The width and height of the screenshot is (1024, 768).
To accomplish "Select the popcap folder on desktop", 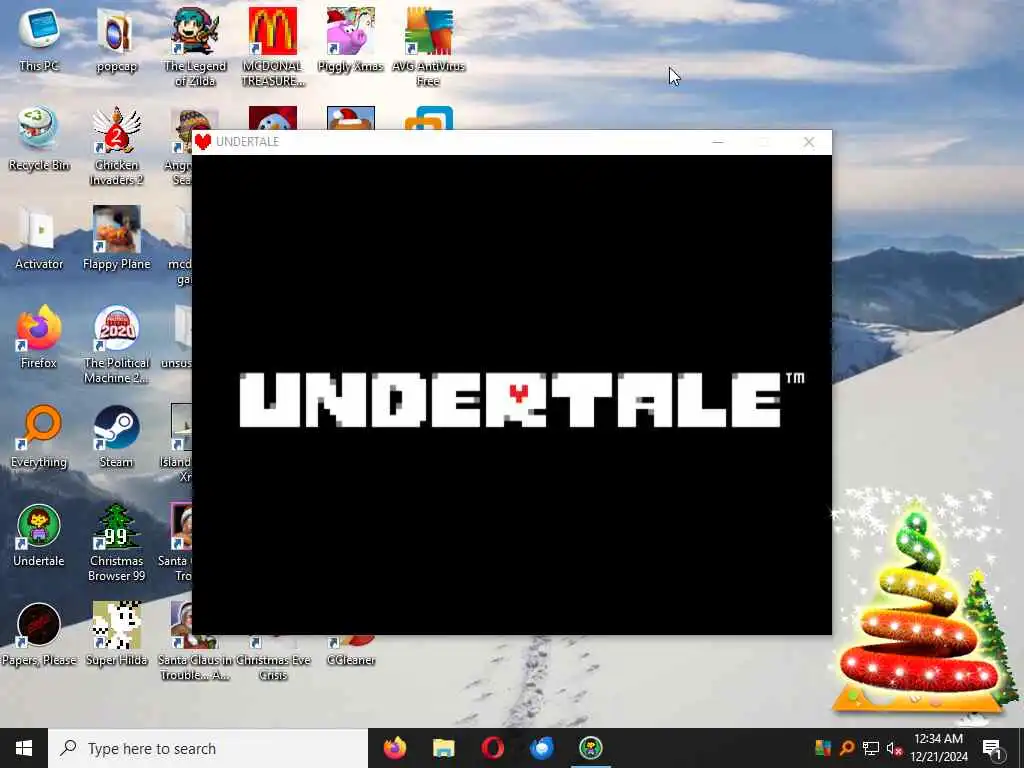I will click(x=116, y=39).
